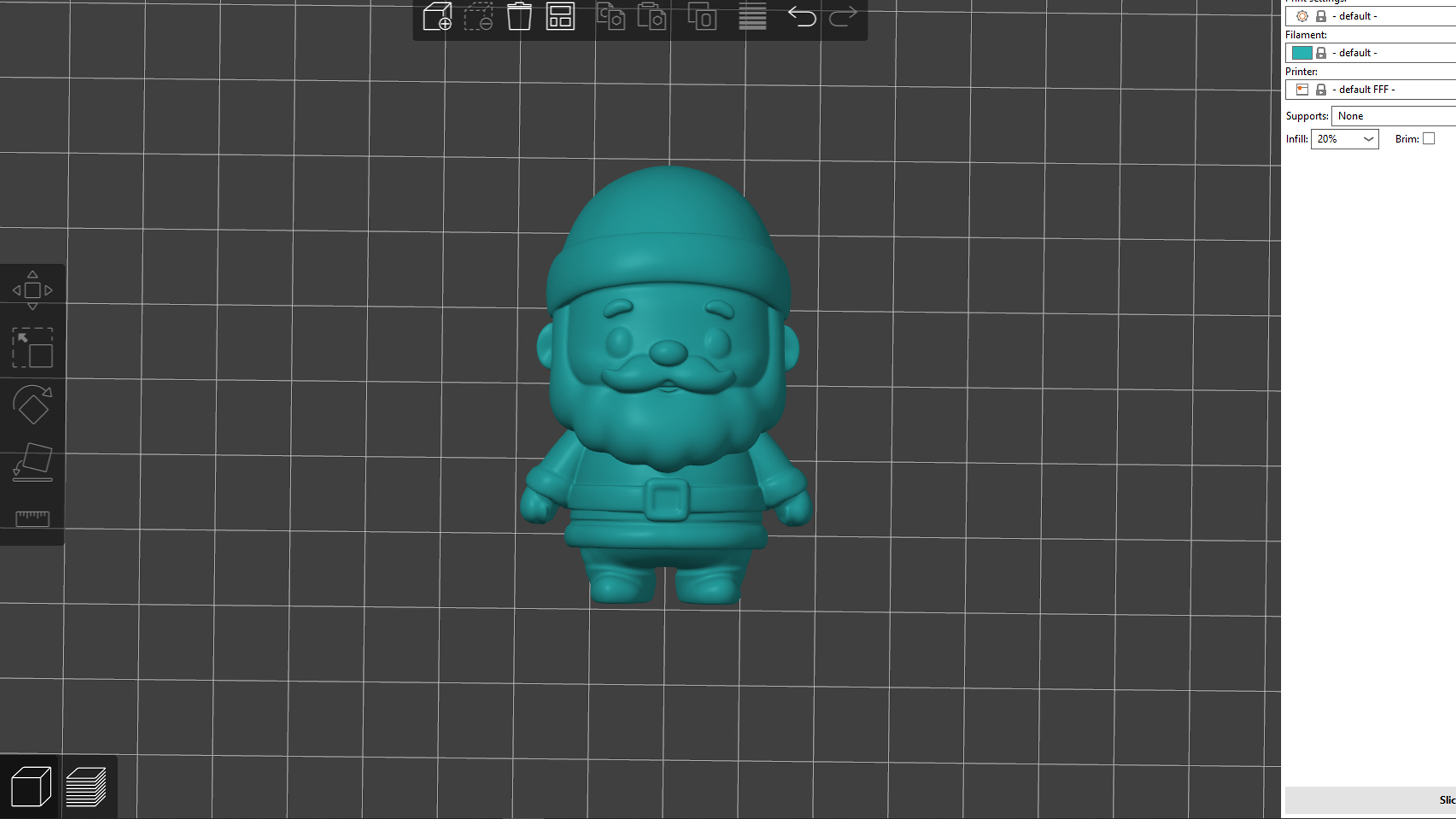Viewport: 1456px width, 819px height.
Task: Click the Delete all trash icon
Action: point(519,16)
